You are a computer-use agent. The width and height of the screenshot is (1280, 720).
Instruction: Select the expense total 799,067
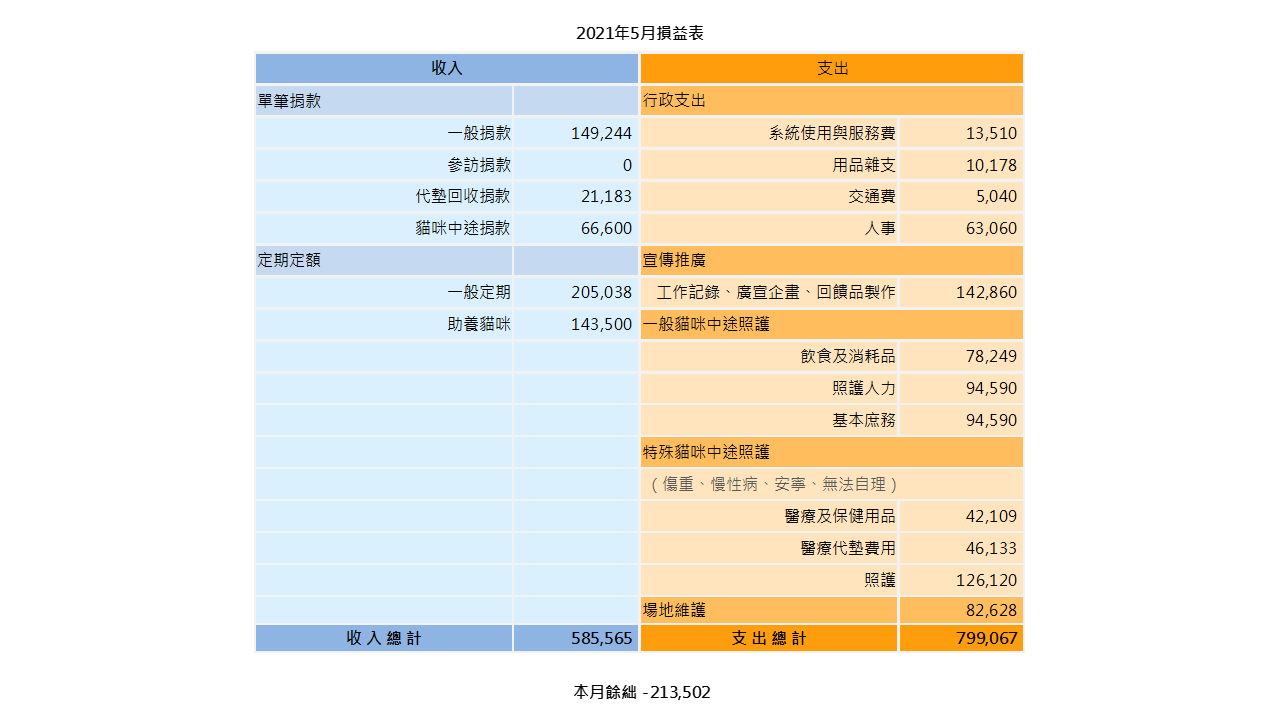click(986, 638)
